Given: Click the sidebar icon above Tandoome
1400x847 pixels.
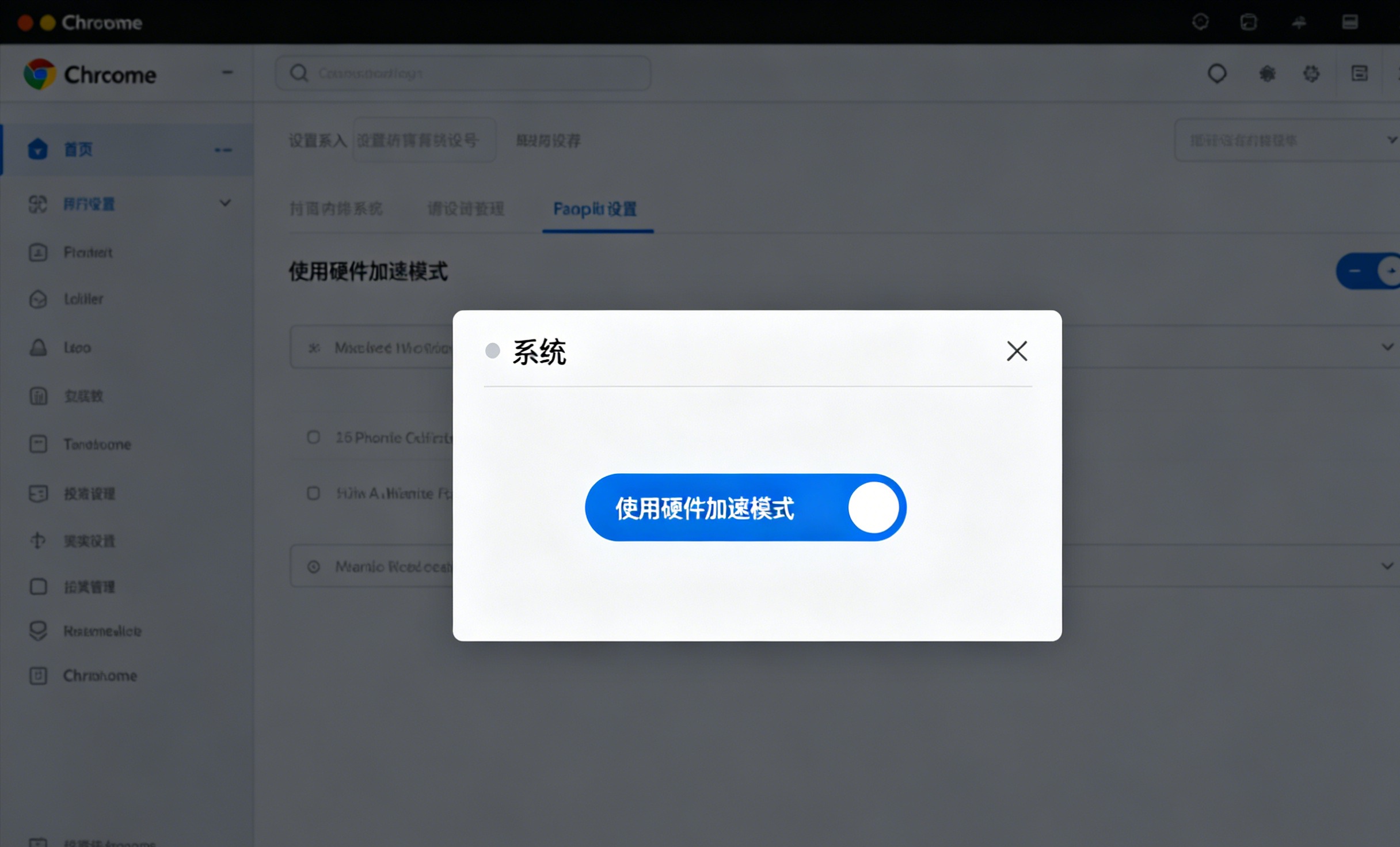Looking at the screenshot, I should pyautogui.click(x=38, y=396).
